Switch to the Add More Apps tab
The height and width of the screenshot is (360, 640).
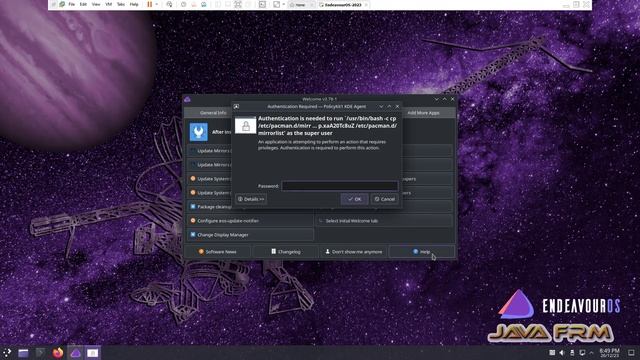423,113
